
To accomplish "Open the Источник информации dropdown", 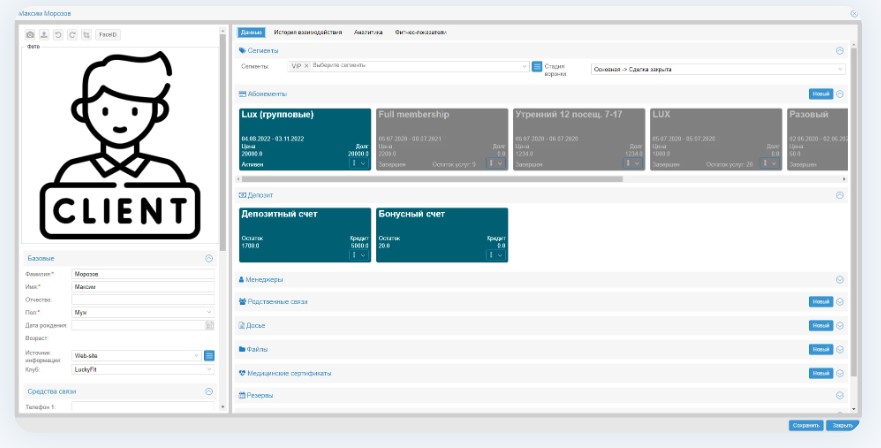I will coord(137,355).
